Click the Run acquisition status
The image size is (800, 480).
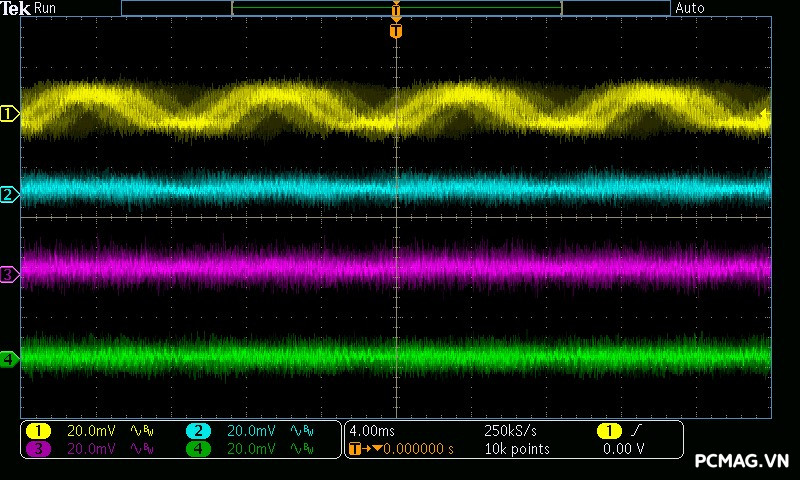[x=46, y=8]
